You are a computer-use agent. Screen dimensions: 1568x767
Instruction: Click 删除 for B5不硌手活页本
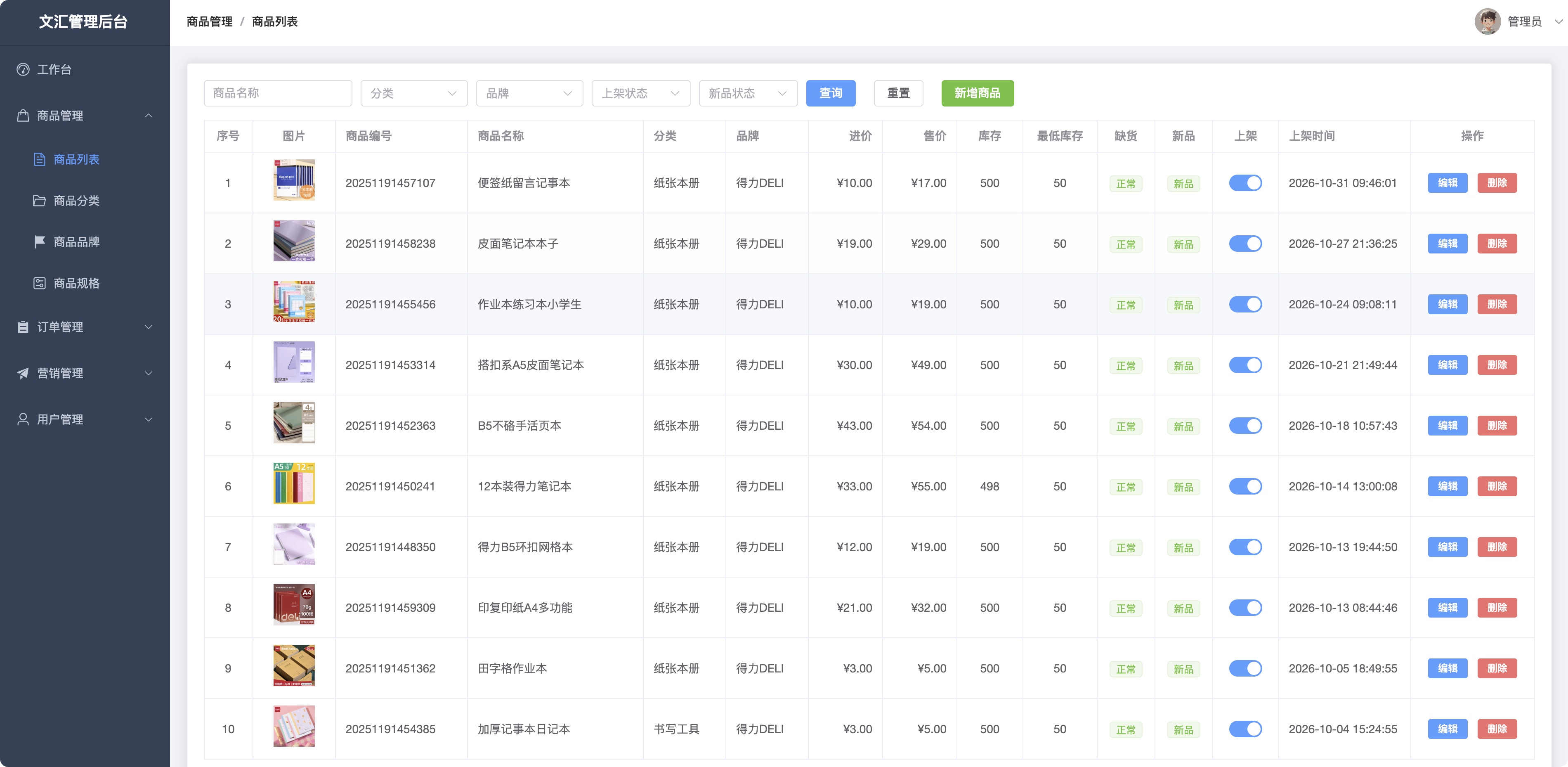[x=1497, y=426]
